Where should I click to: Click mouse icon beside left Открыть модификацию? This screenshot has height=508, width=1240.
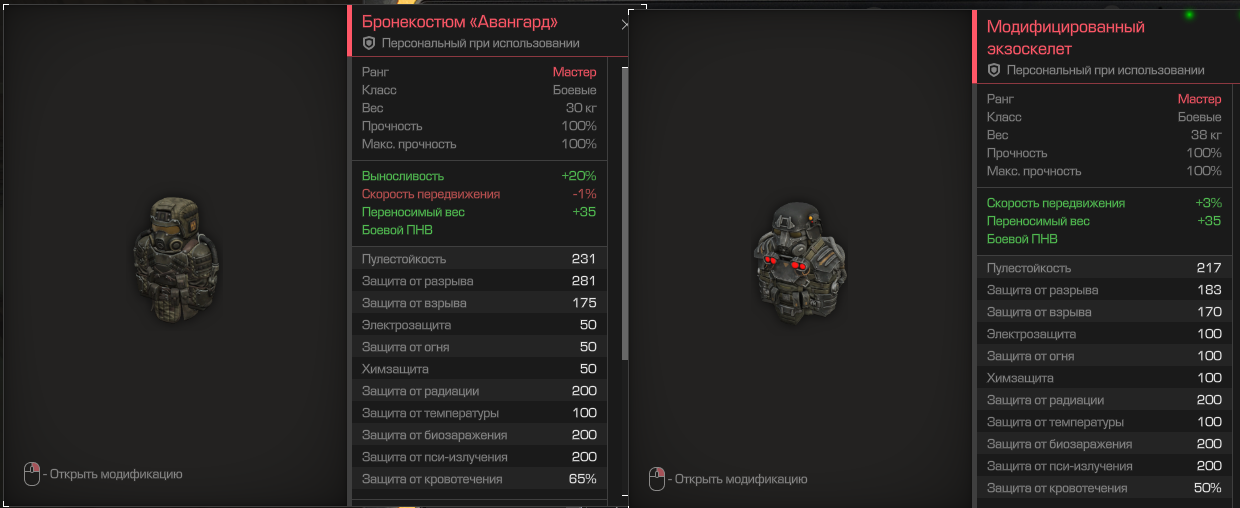[32, 474]
